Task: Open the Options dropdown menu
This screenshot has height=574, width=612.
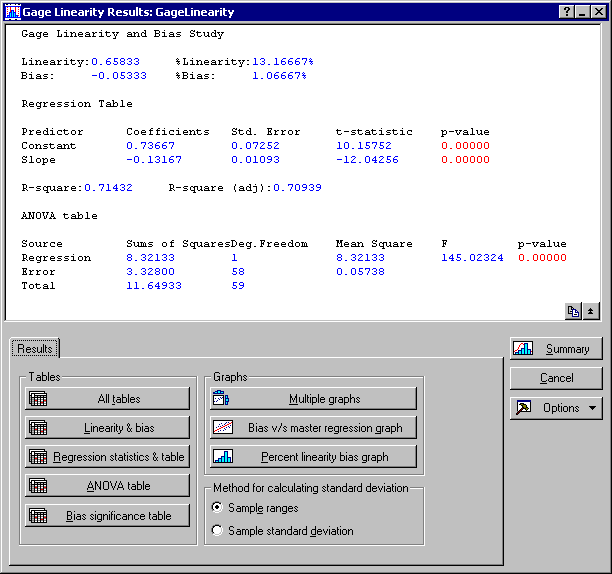Action: (556, 408)
